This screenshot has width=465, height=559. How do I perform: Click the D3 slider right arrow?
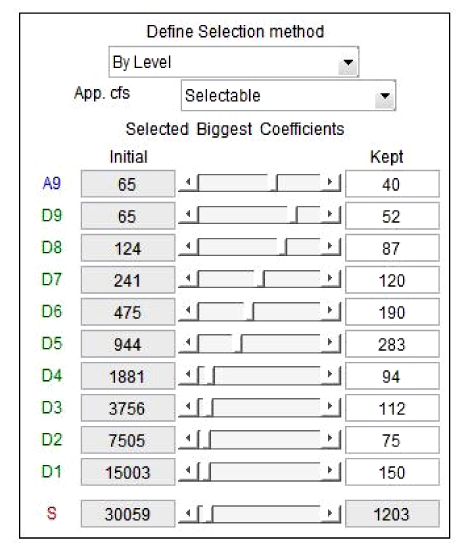tap(330, 406)
